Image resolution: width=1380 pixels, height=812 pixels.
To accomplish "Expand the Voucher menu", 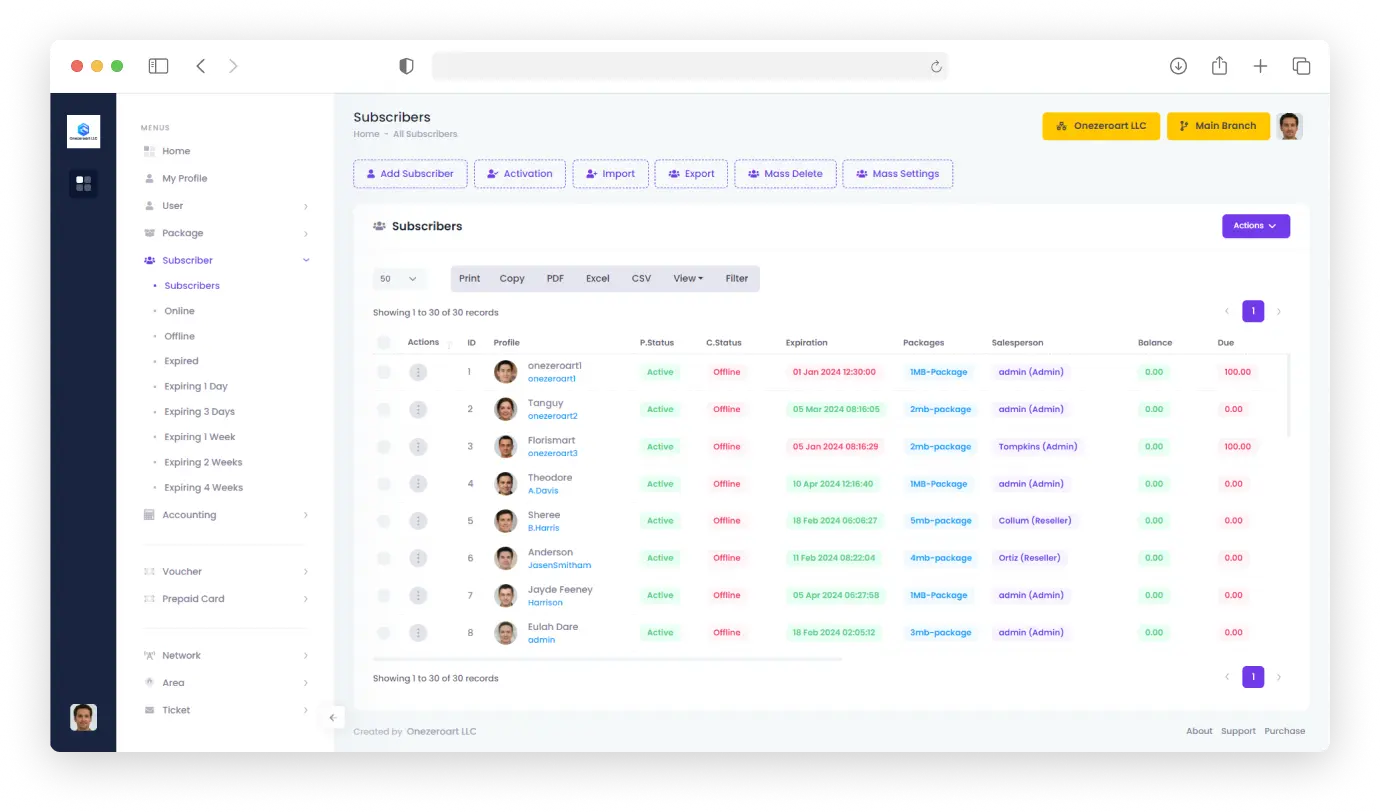I will 226,572.
